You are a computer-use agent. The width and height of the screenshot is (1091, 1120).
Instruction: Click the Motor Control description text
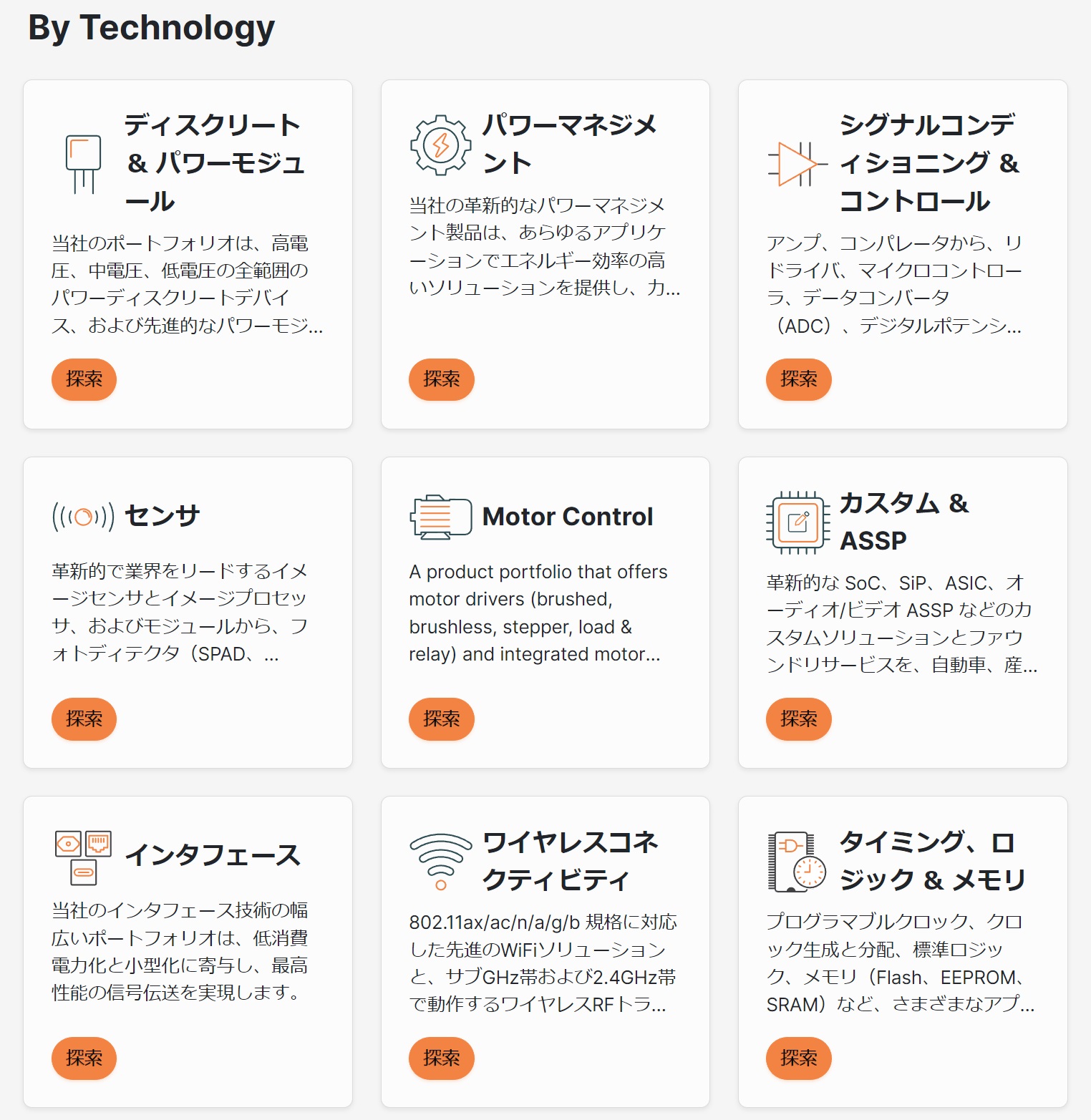tap(538, 613)
